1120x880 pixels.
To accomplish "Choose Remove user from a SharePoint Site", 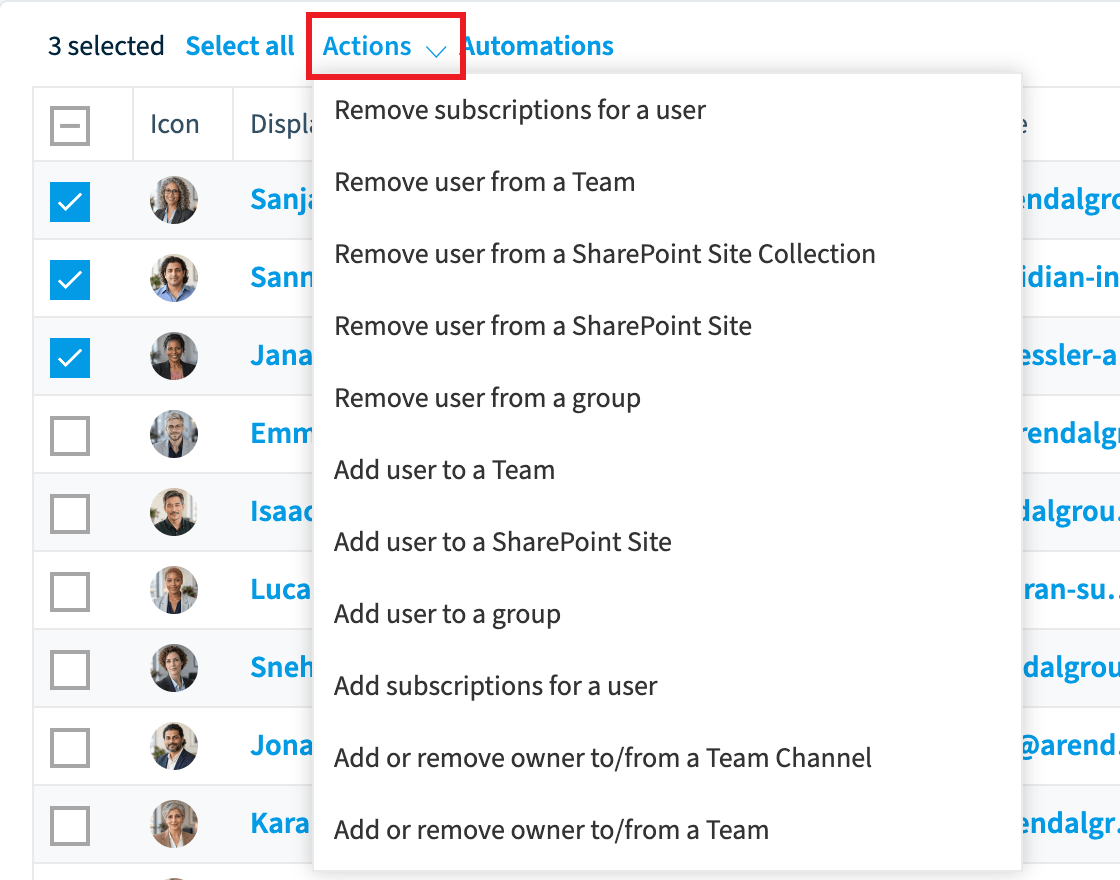I will coord(667,326).
